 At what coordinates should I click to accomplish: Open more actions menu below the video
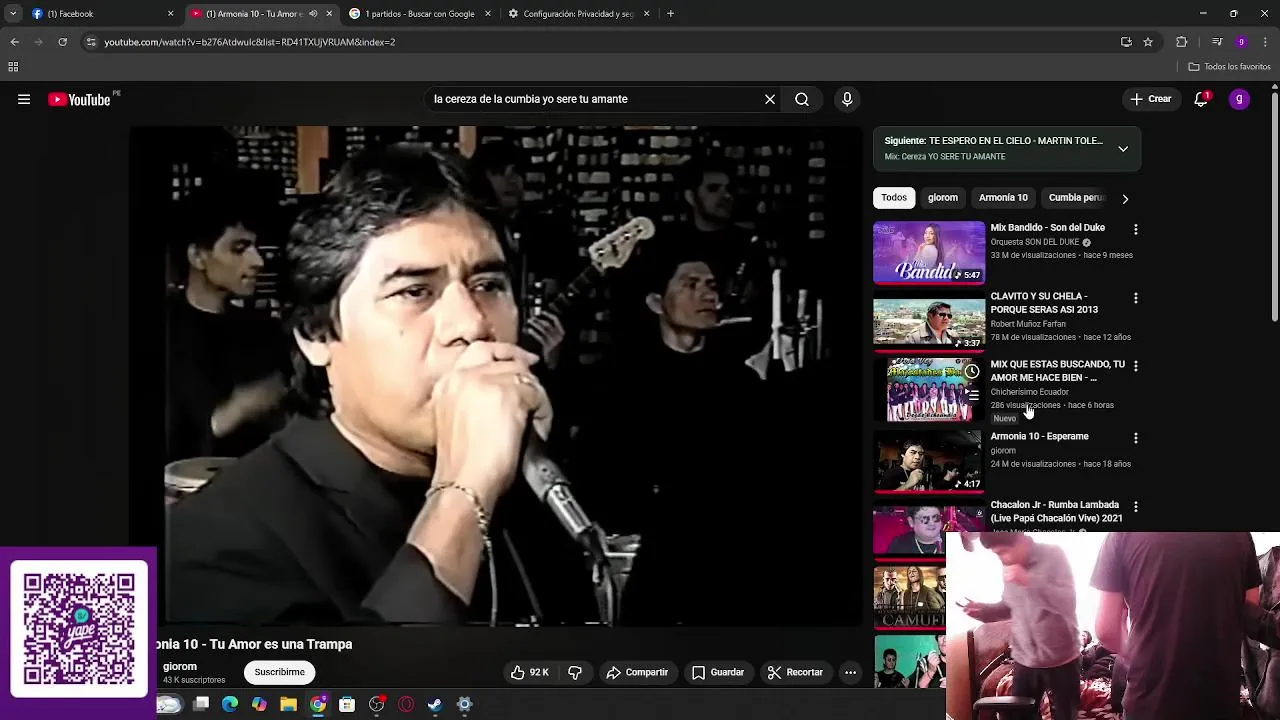(x=850, y=672)
